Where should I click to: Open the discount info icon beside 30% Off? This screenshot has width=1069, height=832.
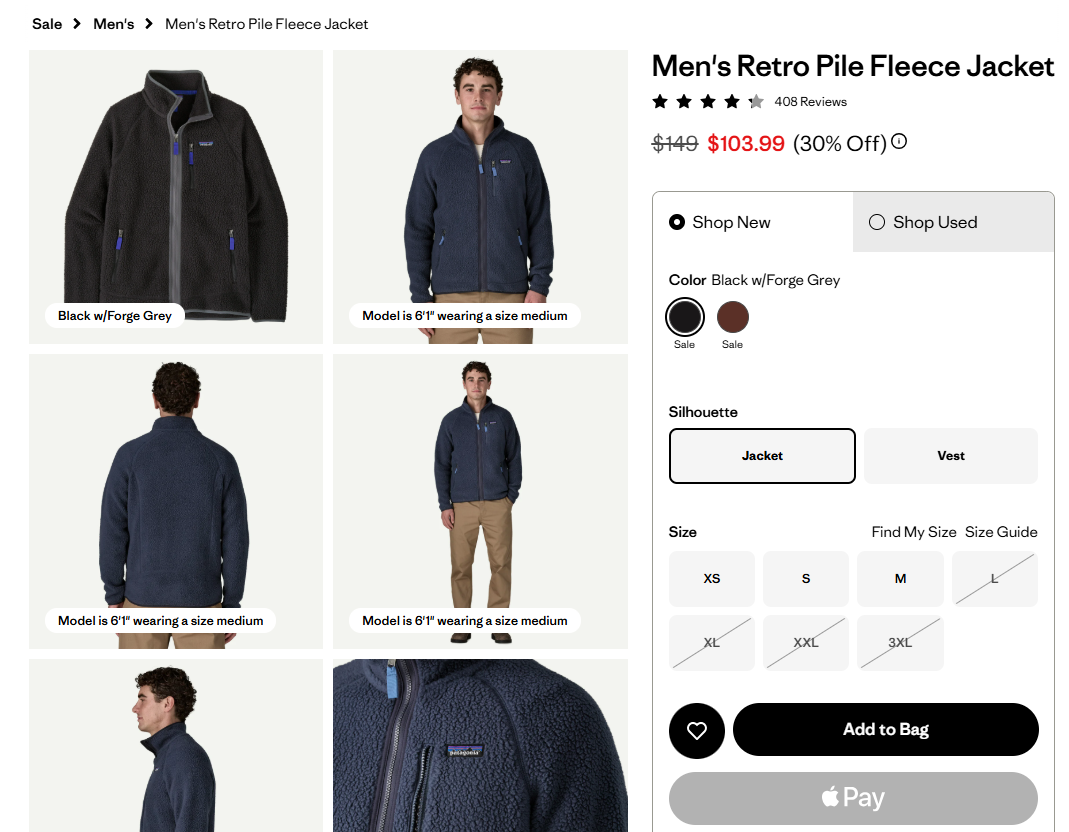coord(899,142)
